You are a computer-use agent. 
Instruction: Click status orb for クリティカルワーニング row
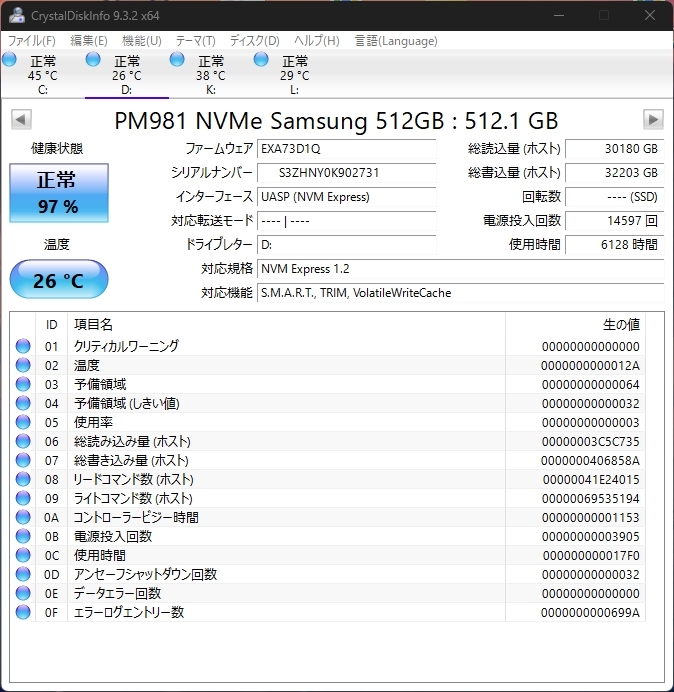click(x=23, y=346)
